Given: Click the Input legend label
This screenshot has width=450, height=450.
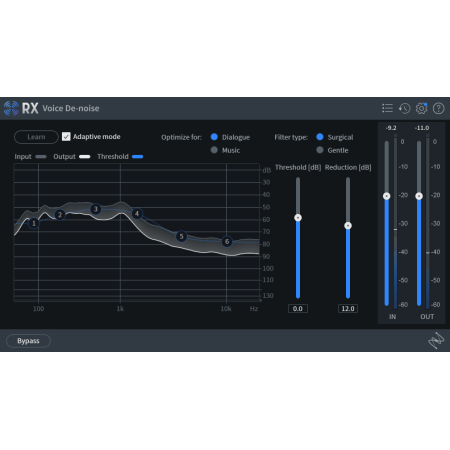Looking at the screenshot, I should [x=23, y=157].
